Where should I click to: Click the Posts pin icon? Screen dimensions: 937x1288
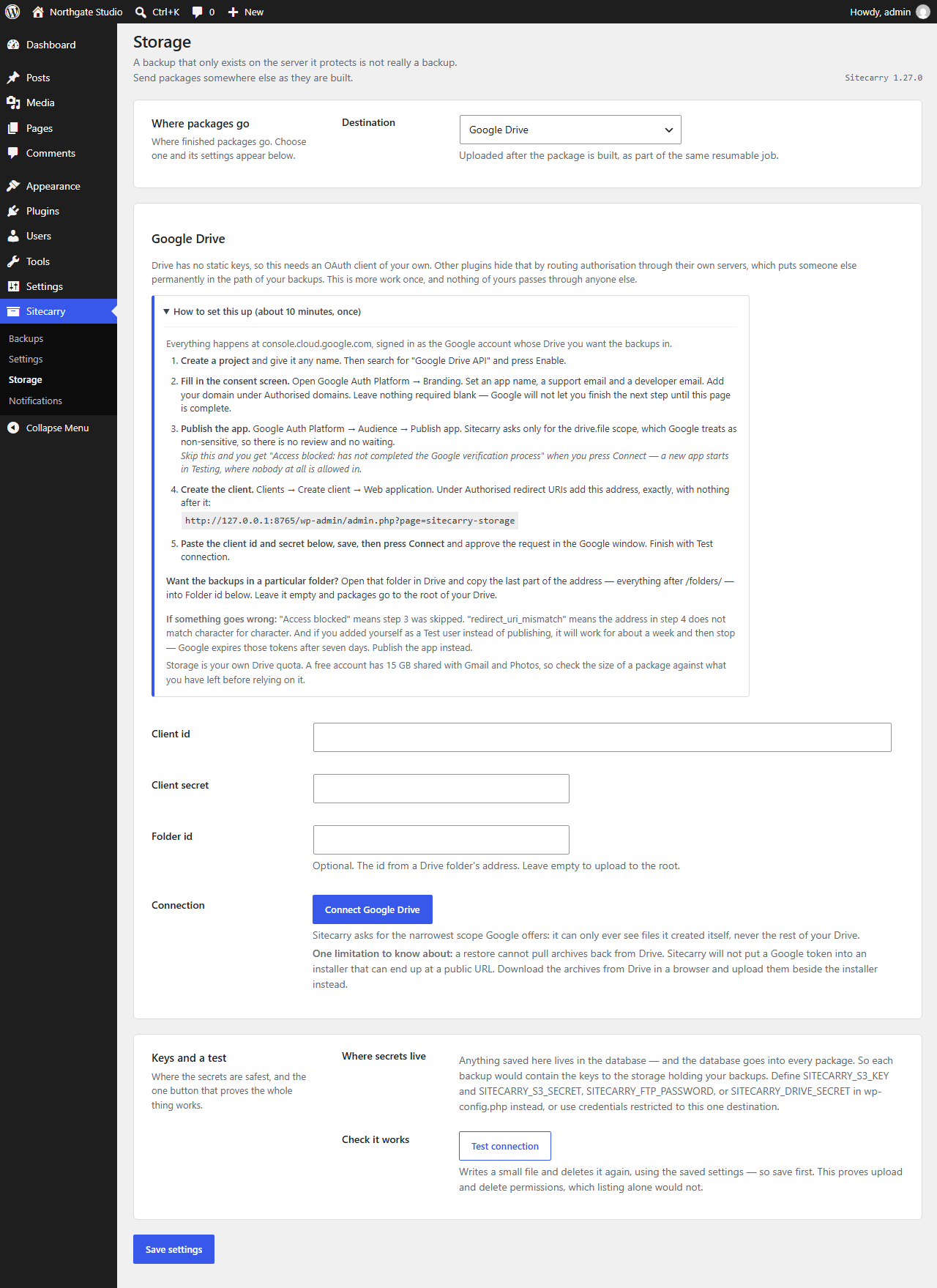13,78
